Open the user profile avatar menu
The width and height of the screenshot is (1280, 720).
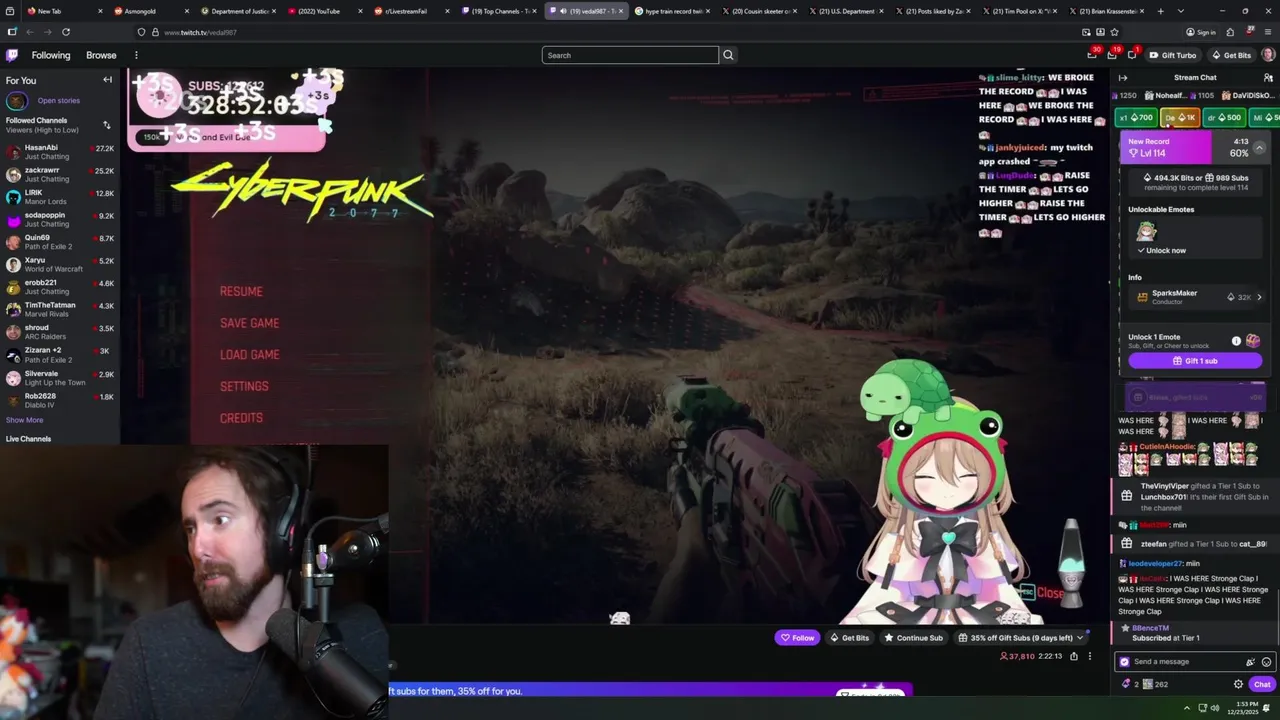(1268, 55)
